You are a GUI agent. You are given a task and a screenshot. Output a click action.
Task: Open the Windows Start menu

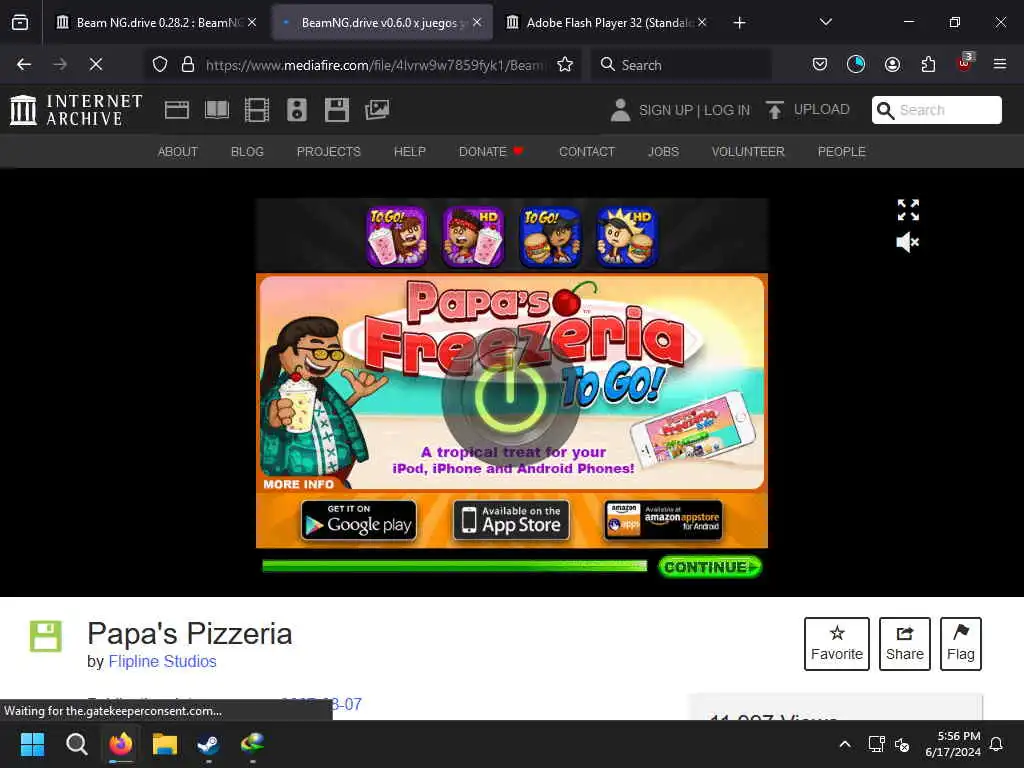(32, 744)
